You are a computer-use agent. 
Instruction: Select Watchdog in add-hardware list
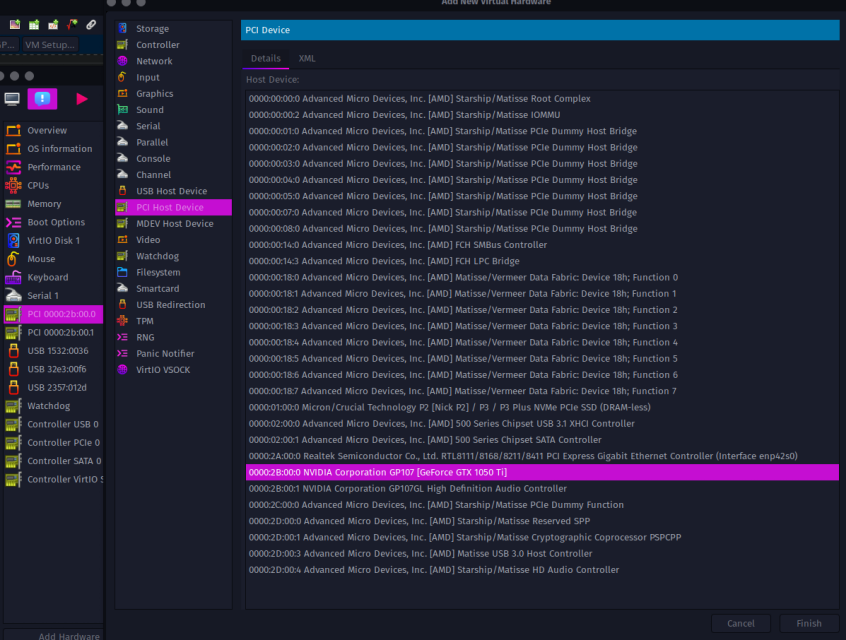pos(173,256)
